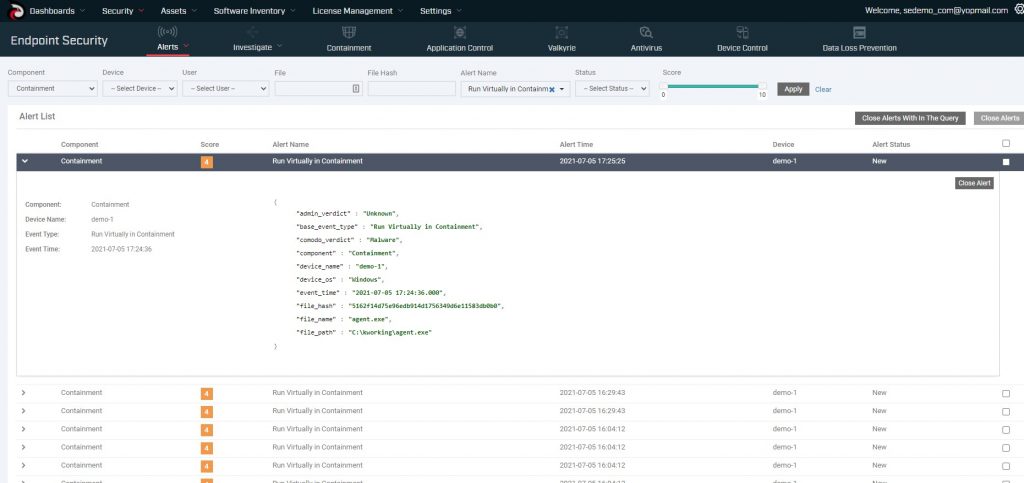
Task: Click the Close Alert button in details
Action: (x=974, y=183)
